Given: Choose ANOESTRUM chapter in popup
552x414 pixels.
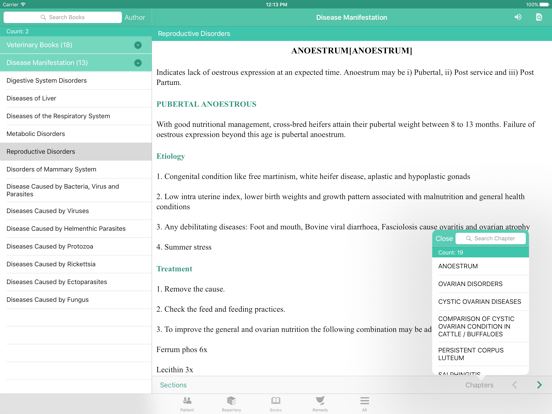Looking at the screenshot, I should tap(480, 266).
